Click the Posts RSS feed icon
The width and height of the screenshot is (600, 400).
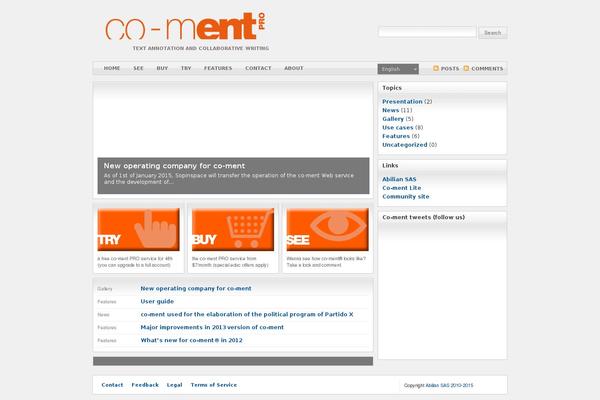436,69
